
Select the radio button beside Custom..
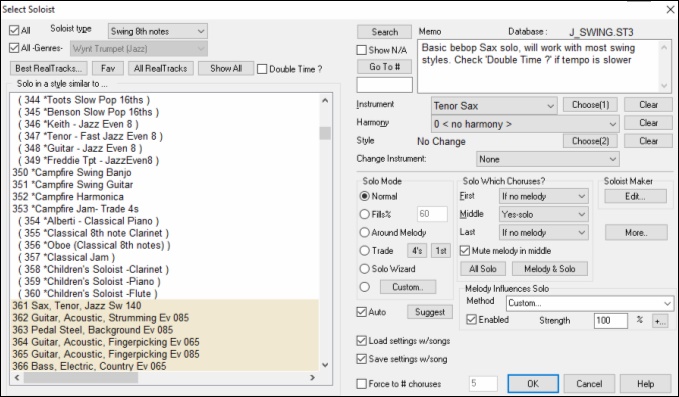pyautogui.click(x=365, y=287)
